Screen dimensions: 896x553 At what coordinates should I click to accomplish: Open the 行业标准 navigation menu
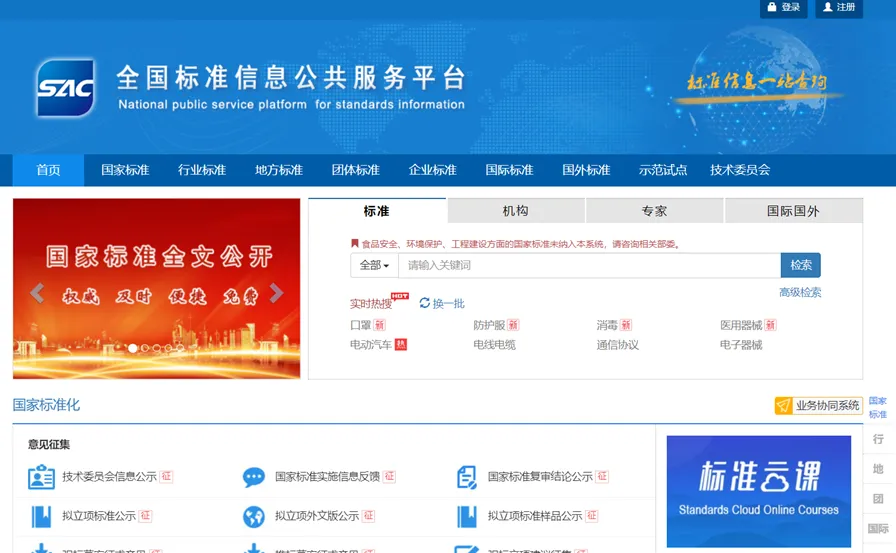point(202,170)
